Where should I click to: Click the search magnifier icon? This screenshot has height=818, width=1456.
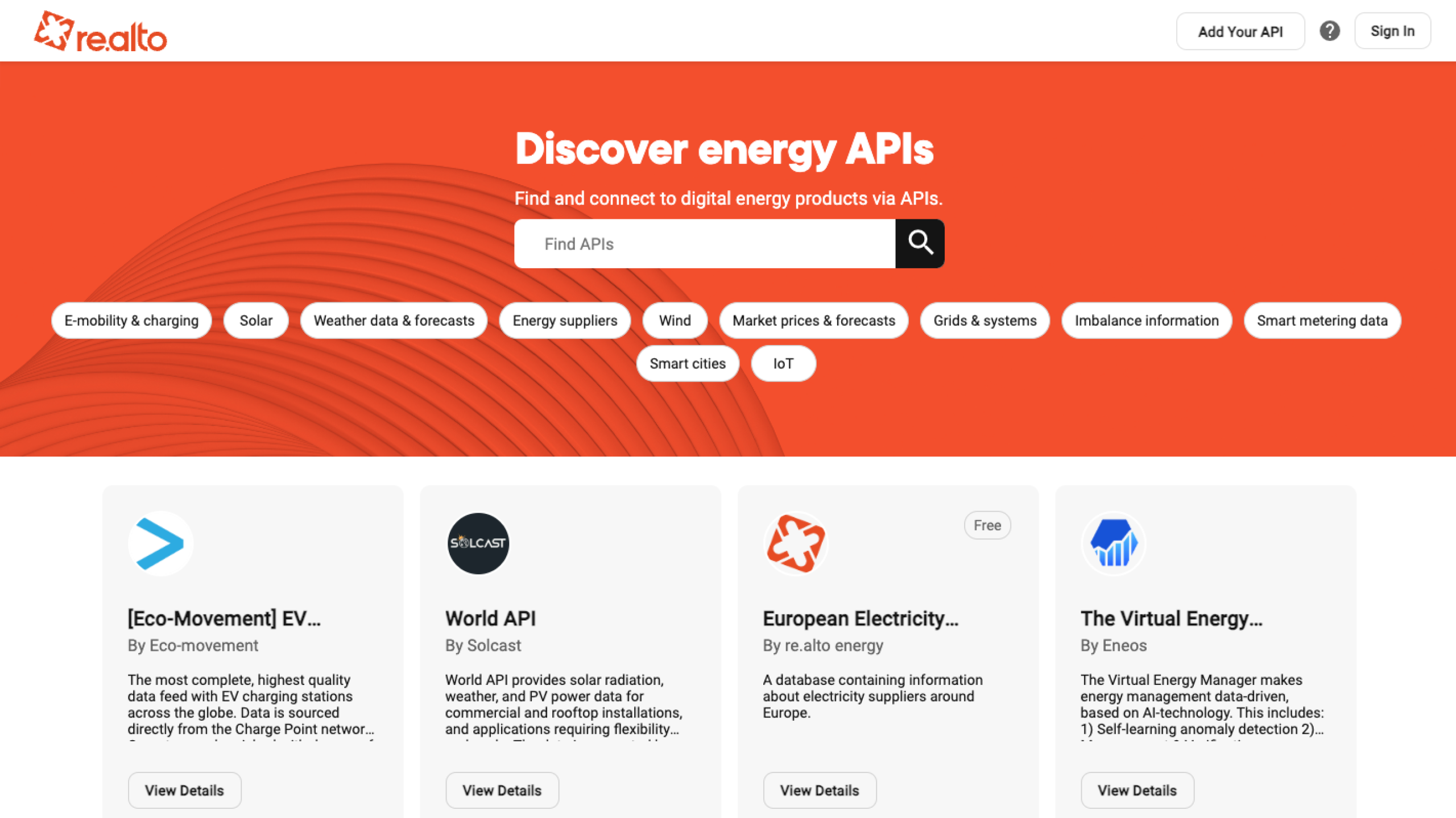click(920, 243)
